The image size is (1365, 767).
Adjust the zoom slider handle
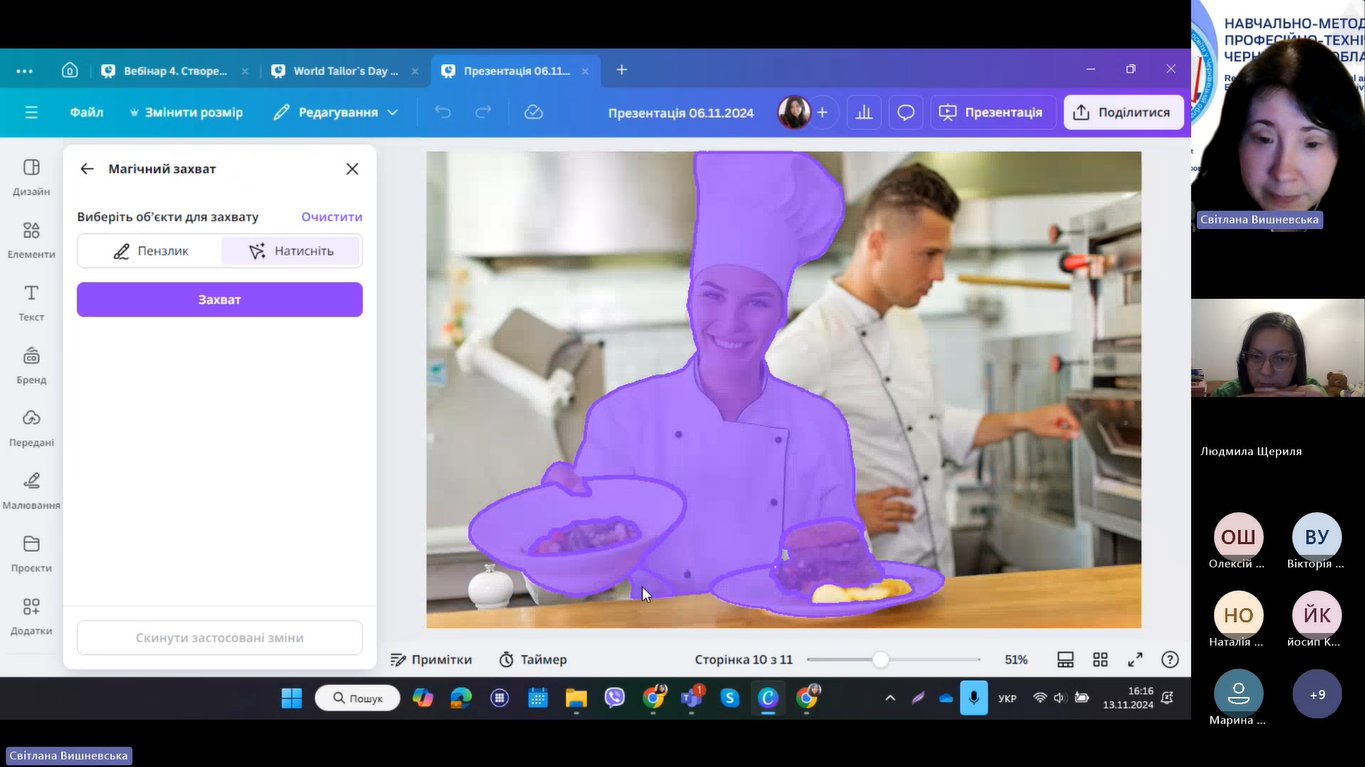(x=880, y=660)
